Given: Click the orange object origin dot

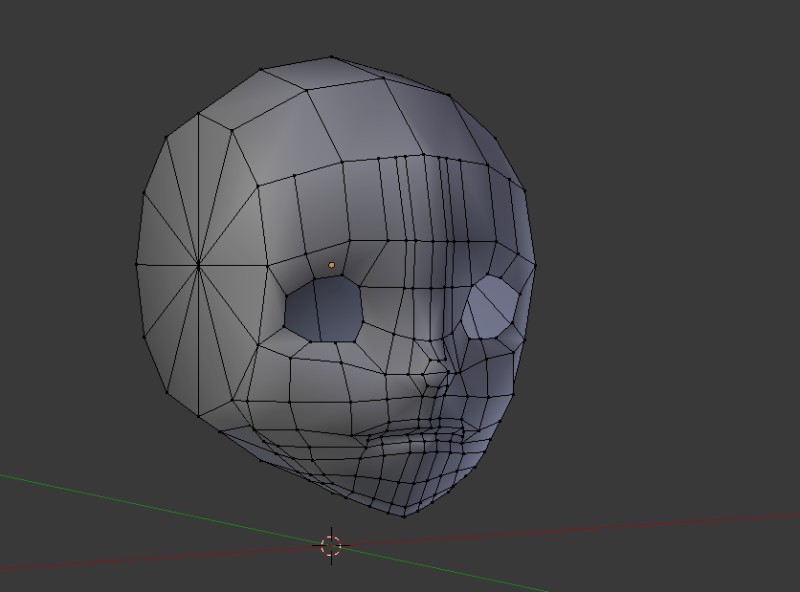Looking at the screenshot, I should 332,265.
